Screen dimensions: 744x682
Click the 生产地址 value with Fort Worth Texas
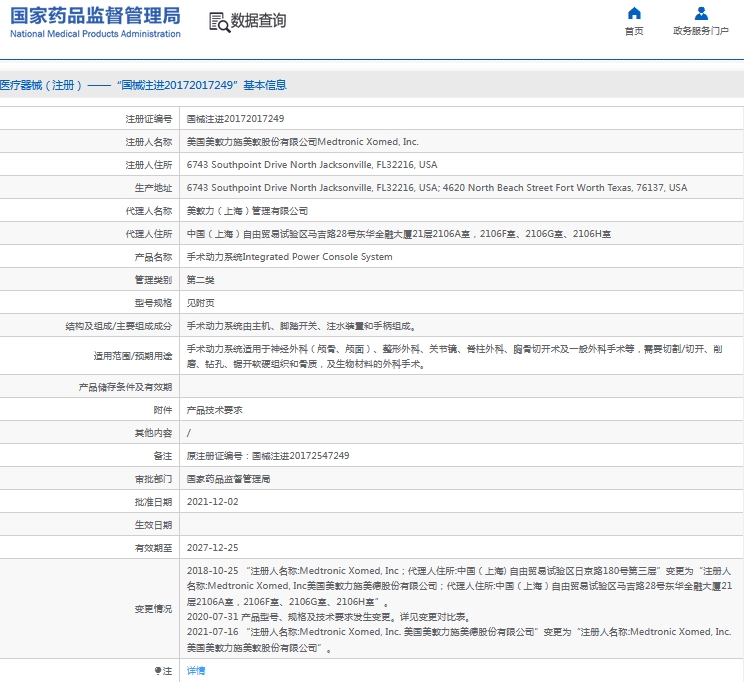[x=437, y=187]
